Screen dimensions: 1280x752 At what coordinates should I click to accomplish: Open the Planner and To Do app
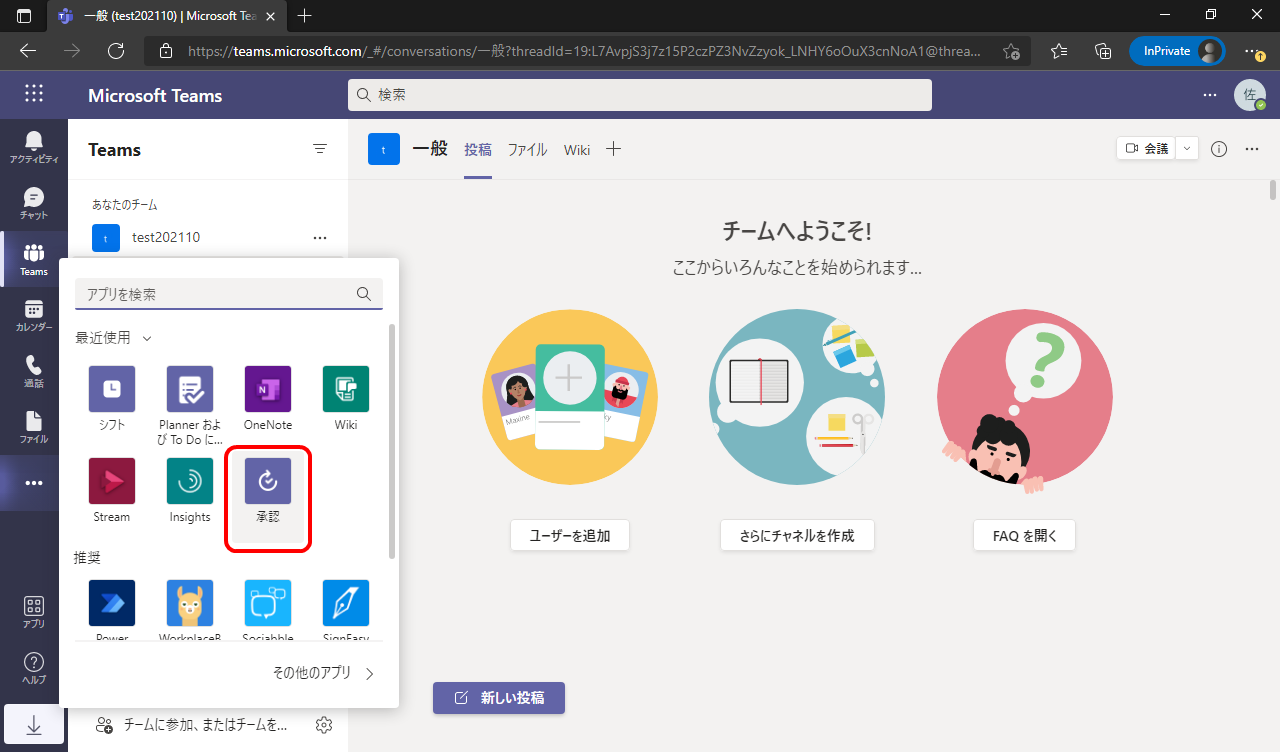click(190, 404)
